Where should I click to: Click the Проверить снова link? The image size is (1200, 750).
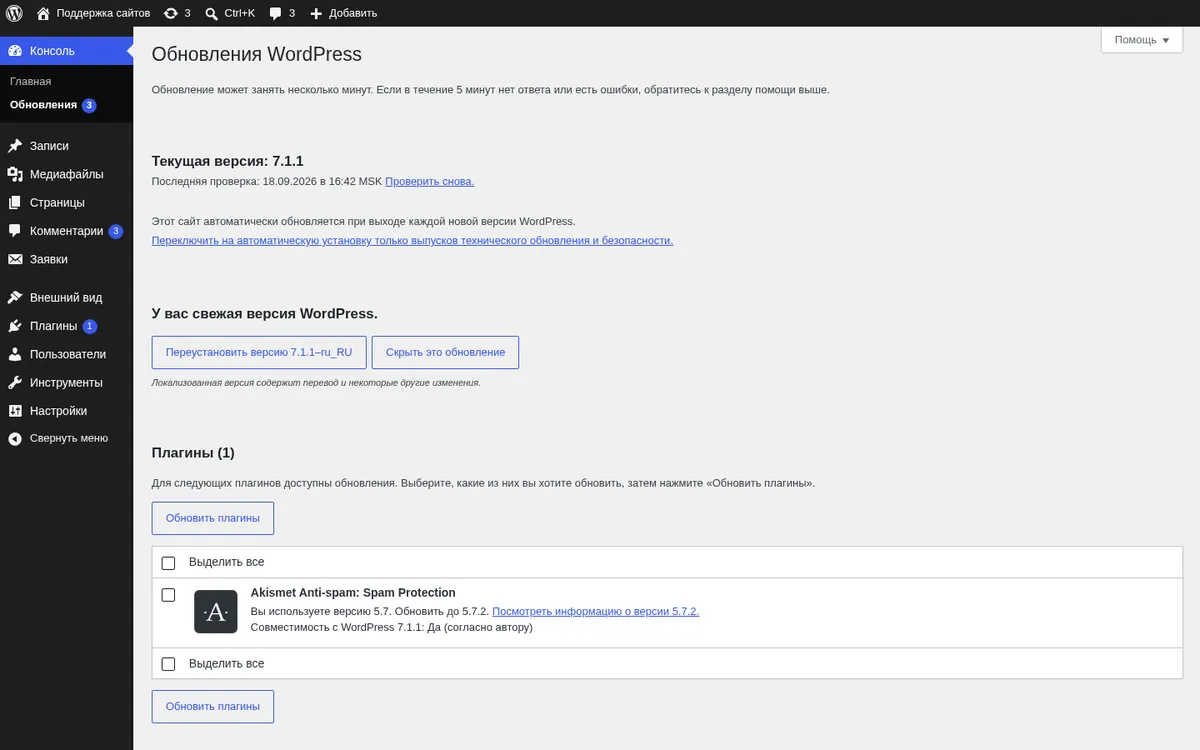pyautogui.click(x=430, y=182)
